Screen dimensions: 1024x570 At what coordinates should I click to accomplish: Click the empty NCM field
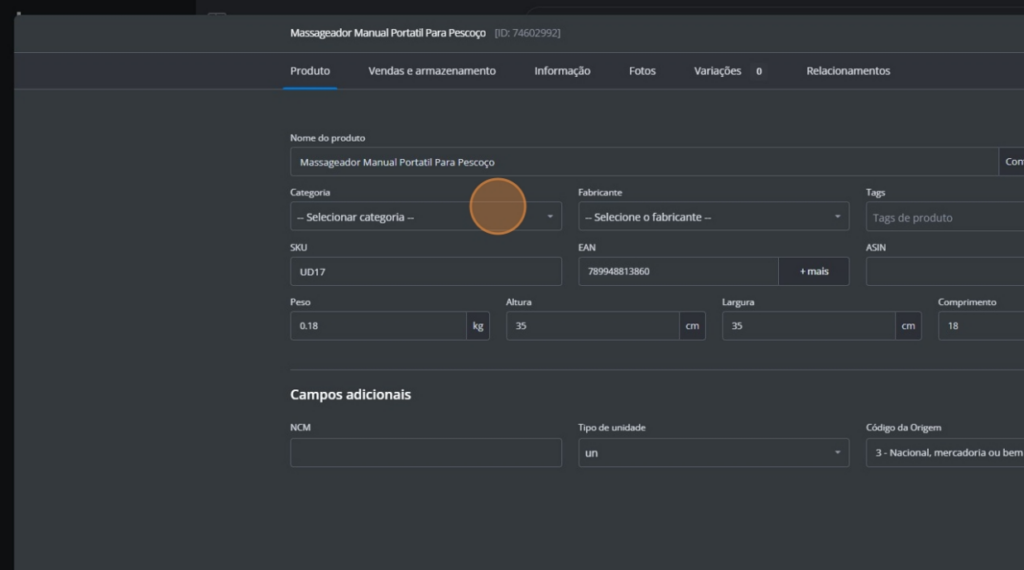pyautogui.click(x=425, y=453)
